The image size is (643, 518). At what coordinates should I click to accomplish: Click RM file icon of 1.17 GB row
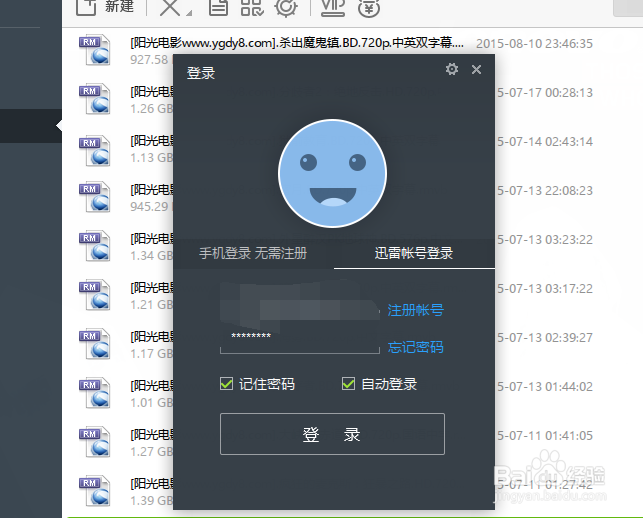click(x=95, y=344)
